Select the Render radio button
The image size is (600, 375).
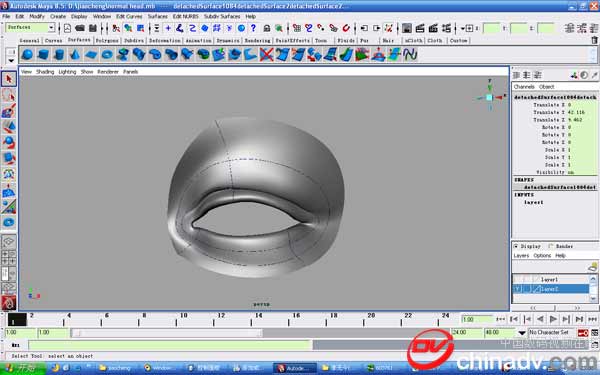coord(551,246)
